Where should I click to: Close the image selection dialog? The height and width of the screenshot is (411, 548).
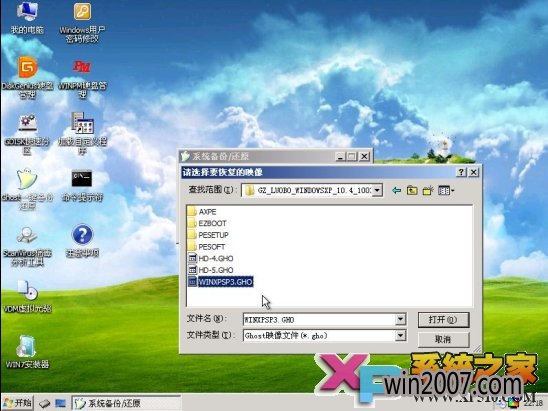[474, 172]
